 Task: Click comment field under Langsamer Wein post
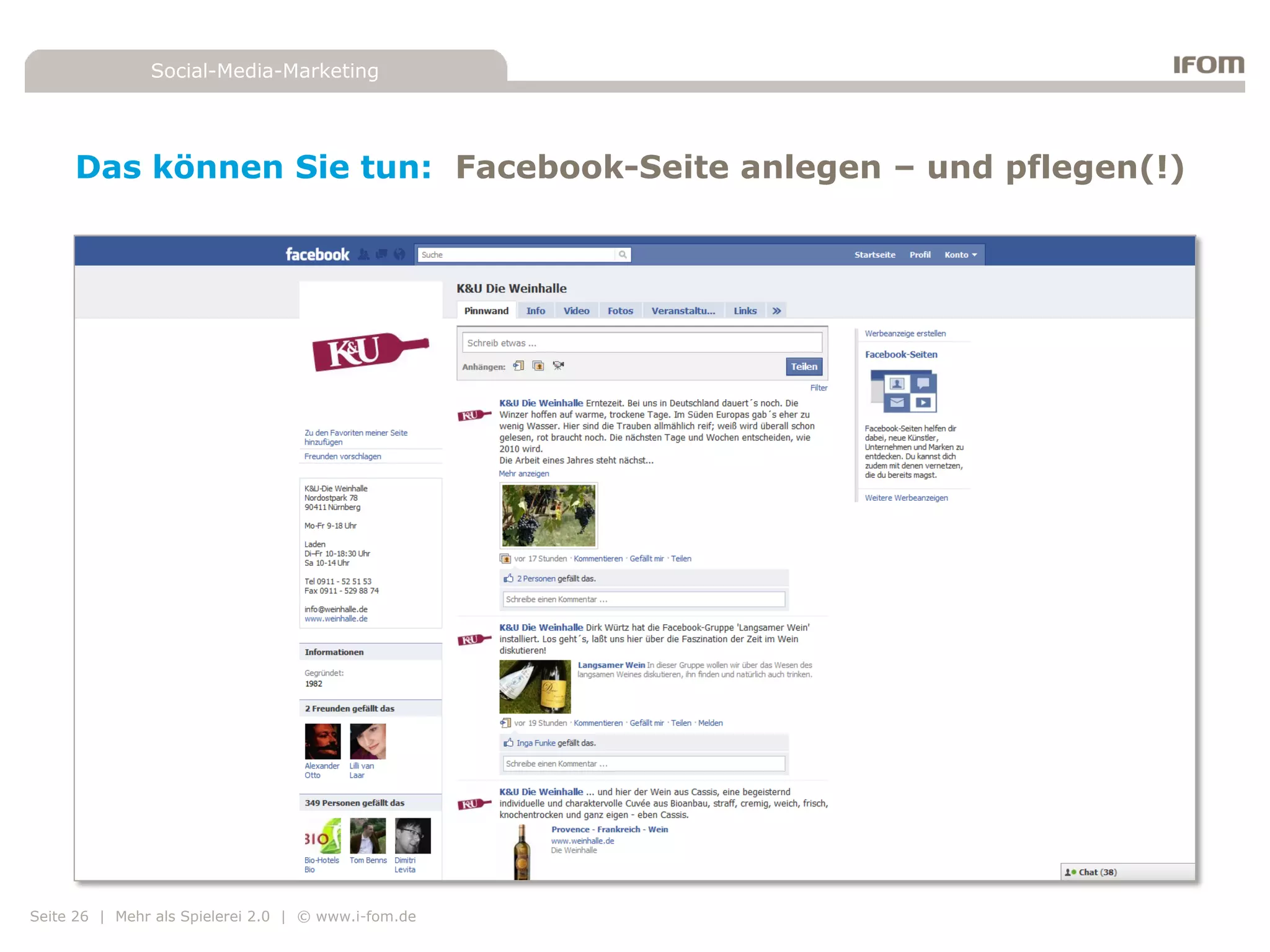(x=644, y=764)
